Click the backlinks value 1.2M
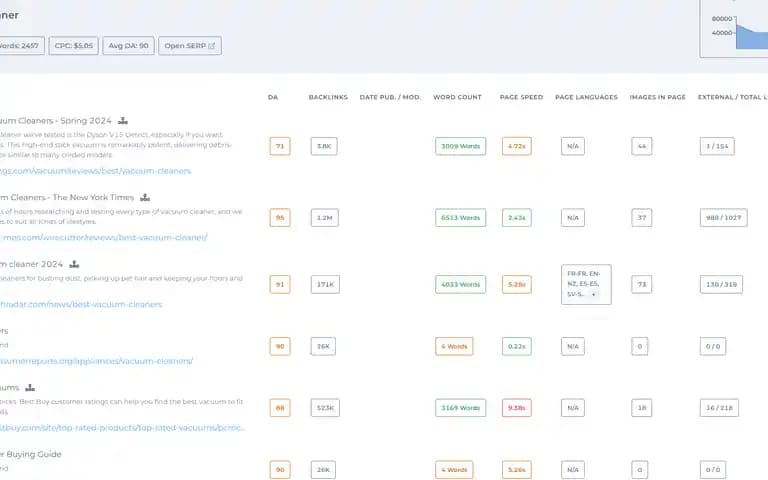This screenshot has width=768, height=480. (324, 217)
